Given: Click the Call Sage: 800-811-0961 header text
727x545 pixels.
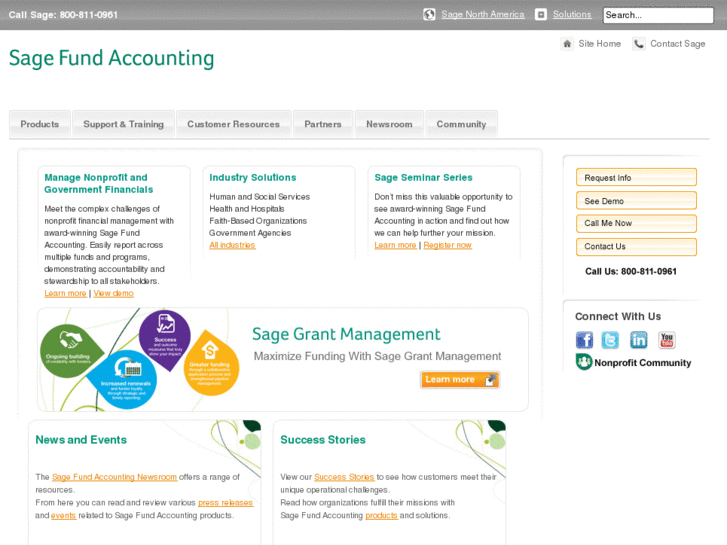Looking at the screenshot, I should tap(63, 15).
